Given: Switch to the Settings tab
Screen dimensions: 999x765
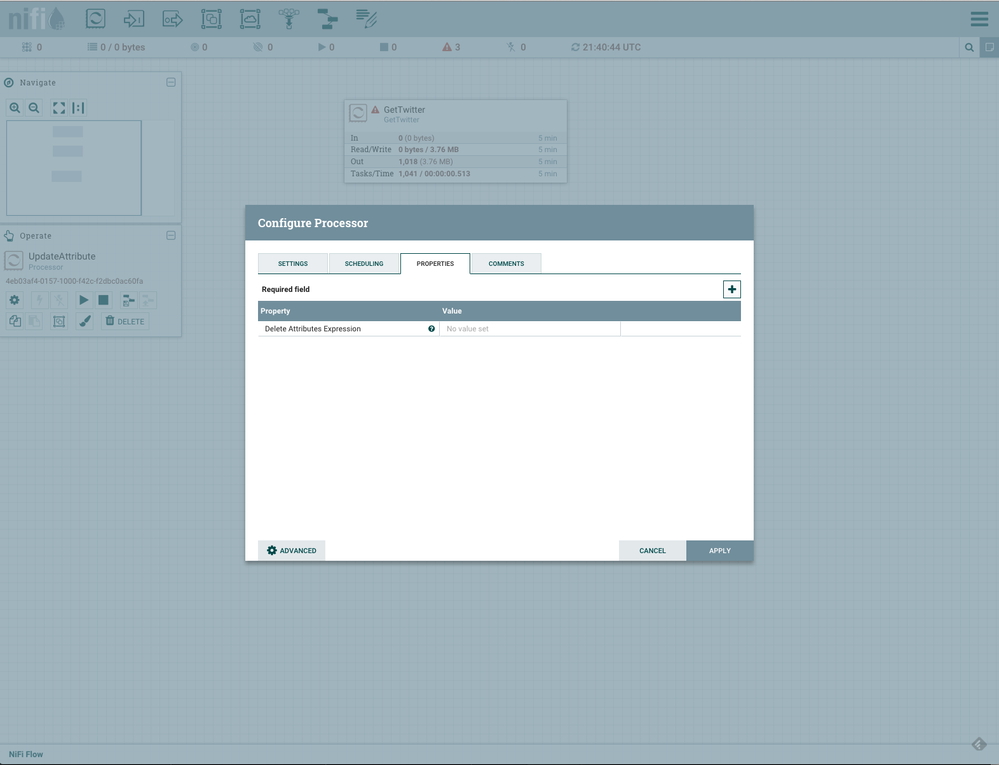Looking at the screenshot, I should [x=292, y=264].
